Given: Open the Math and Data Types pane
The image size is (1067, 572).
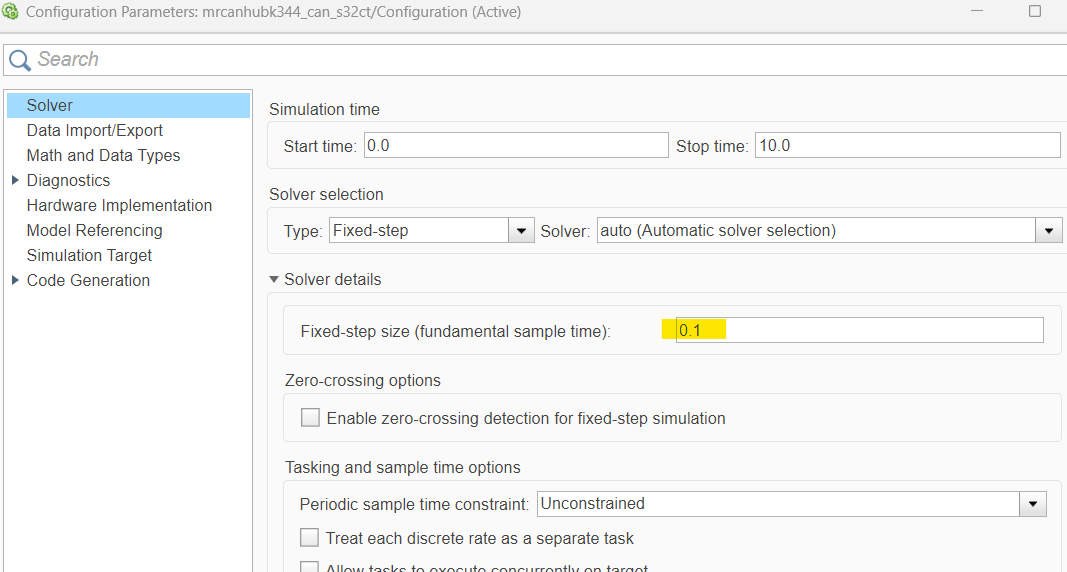Looking at the screenshot, I should 104,155.
